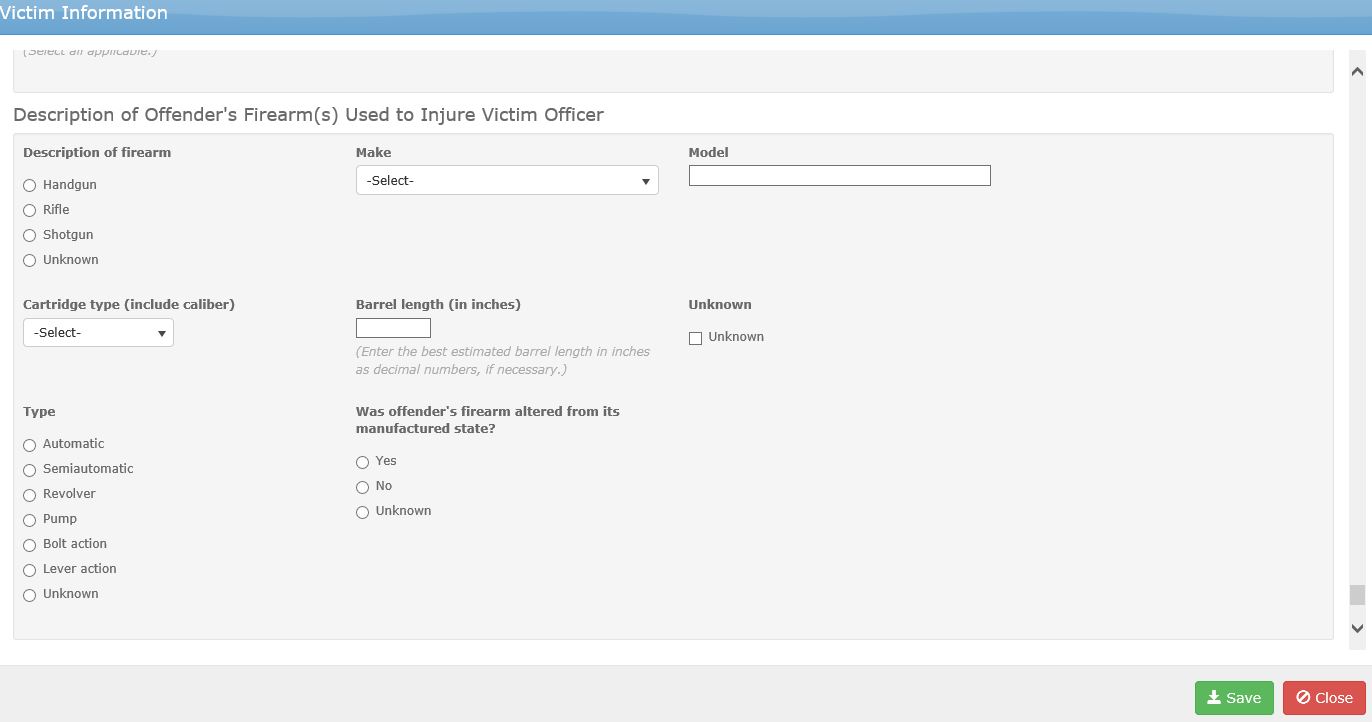Save the victim information form
Image resolution: width=1372 pixels, height=722 pixels.
pos(1234,698)
